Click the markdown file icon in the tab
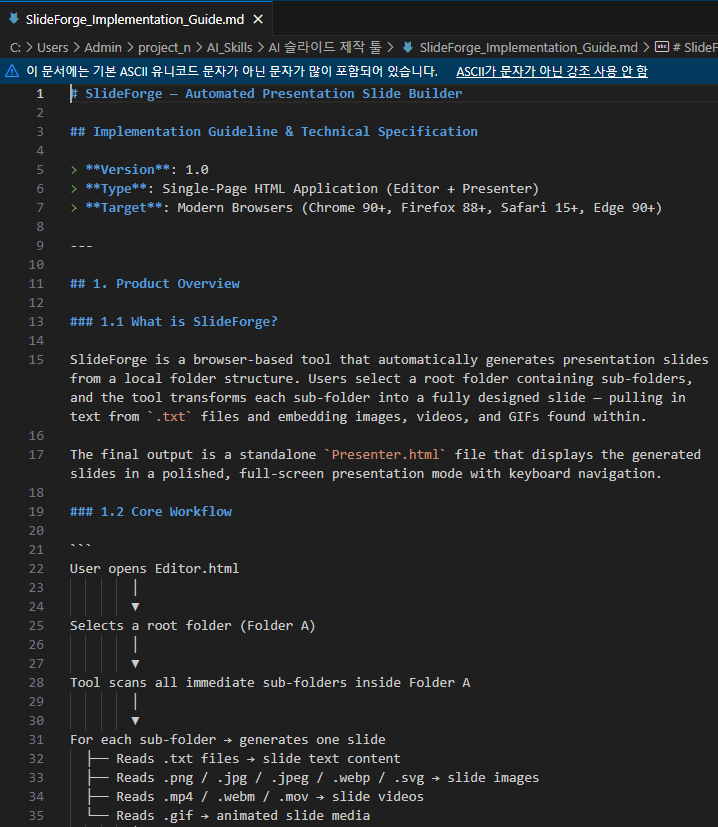 [x=14, y=18]
